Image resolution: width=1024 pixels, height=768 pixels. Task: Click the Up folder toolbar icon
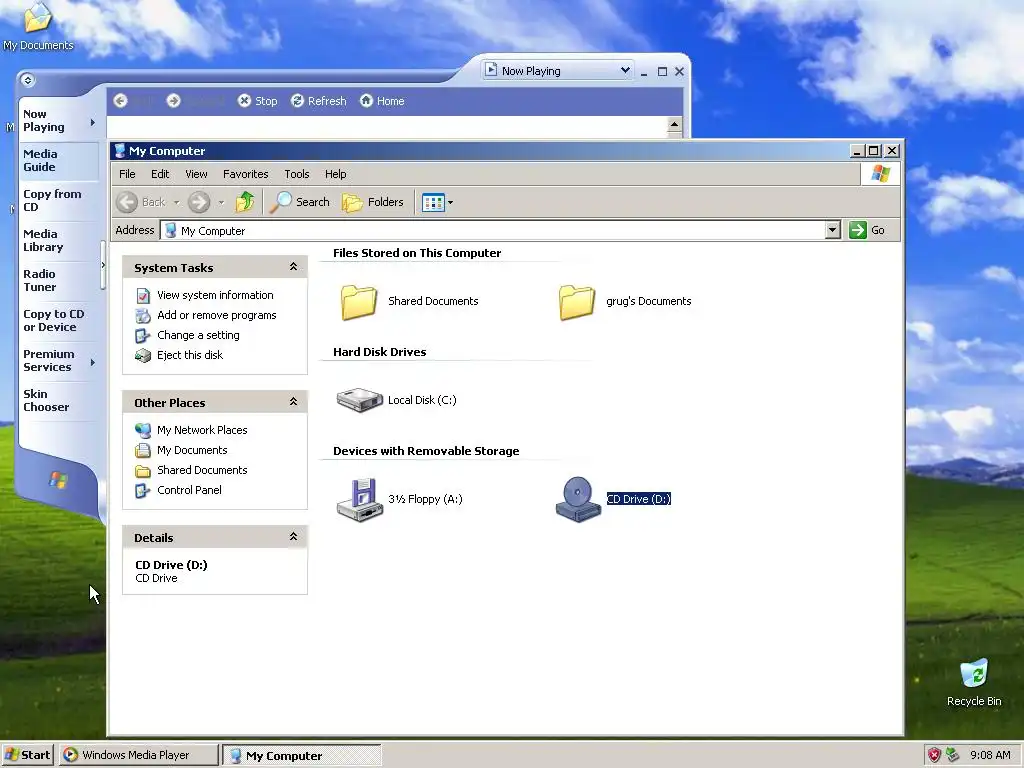(x=245, y=202)
